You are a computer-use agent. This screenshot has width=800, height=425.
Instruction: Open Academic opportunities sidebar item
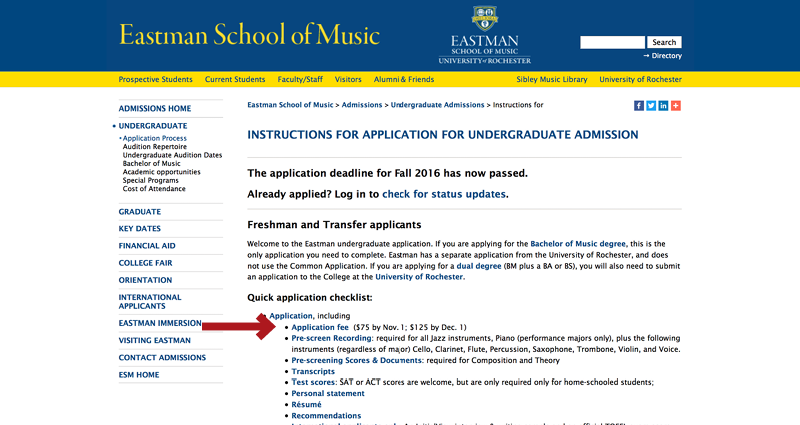tap(161, 172)
